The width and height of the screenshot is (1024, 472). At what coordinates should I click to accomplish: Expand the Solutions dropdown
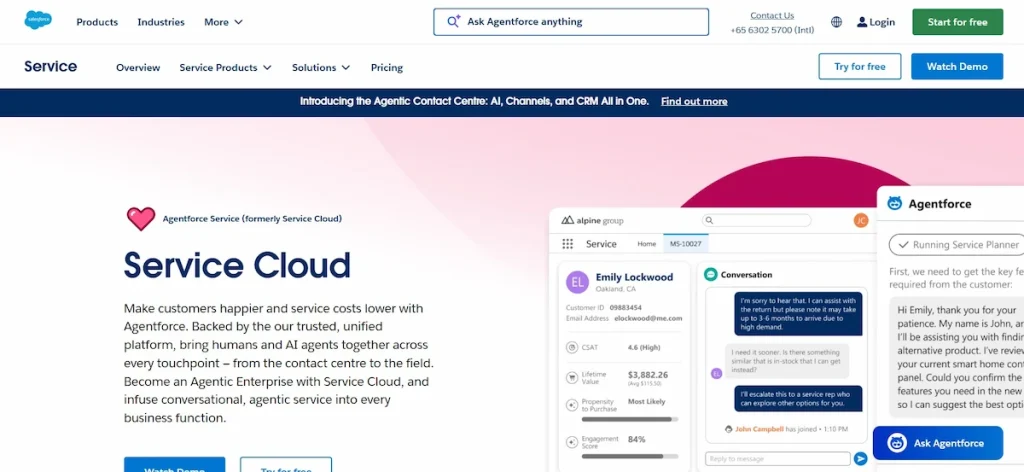321,67
